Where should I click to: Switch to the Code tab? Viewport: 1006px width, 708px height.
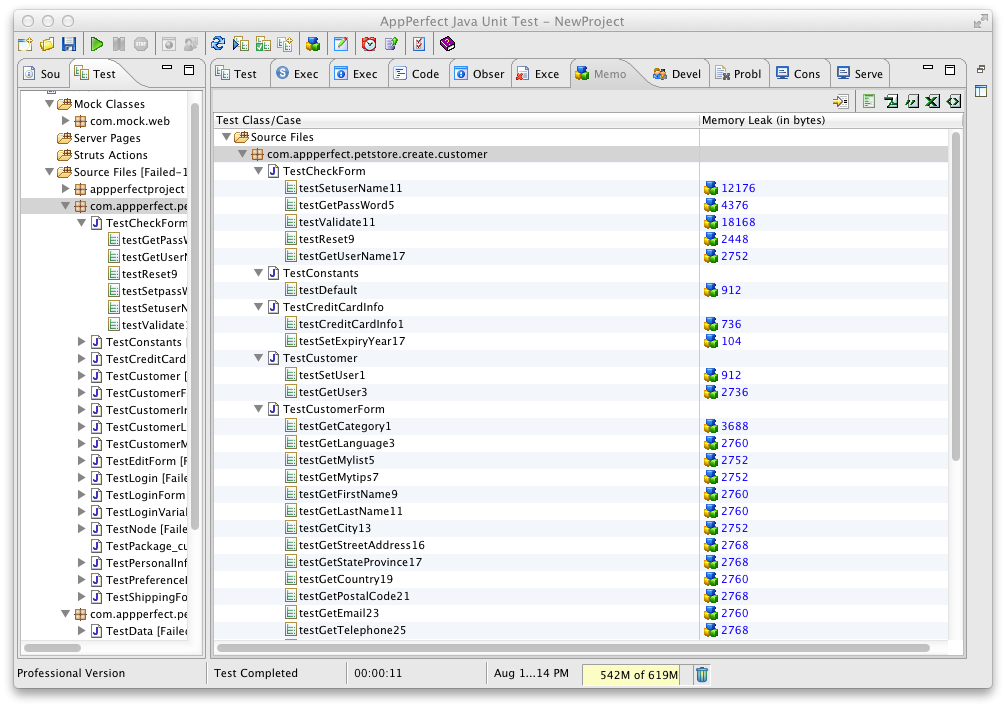[x=416, y=74]
